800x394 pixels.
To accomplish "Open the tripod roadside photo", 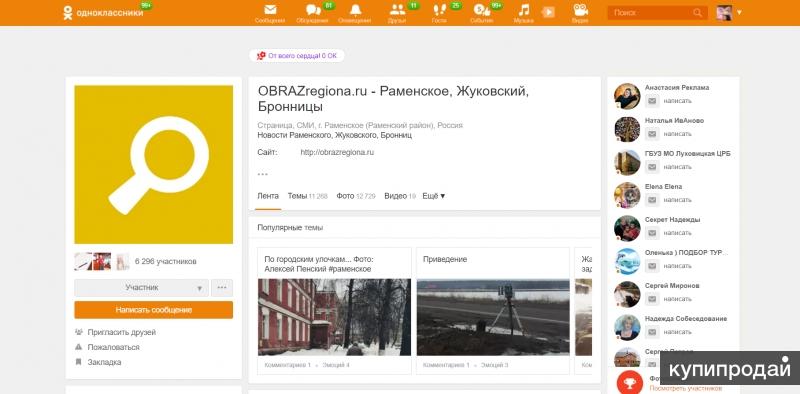I will [493, 317].
